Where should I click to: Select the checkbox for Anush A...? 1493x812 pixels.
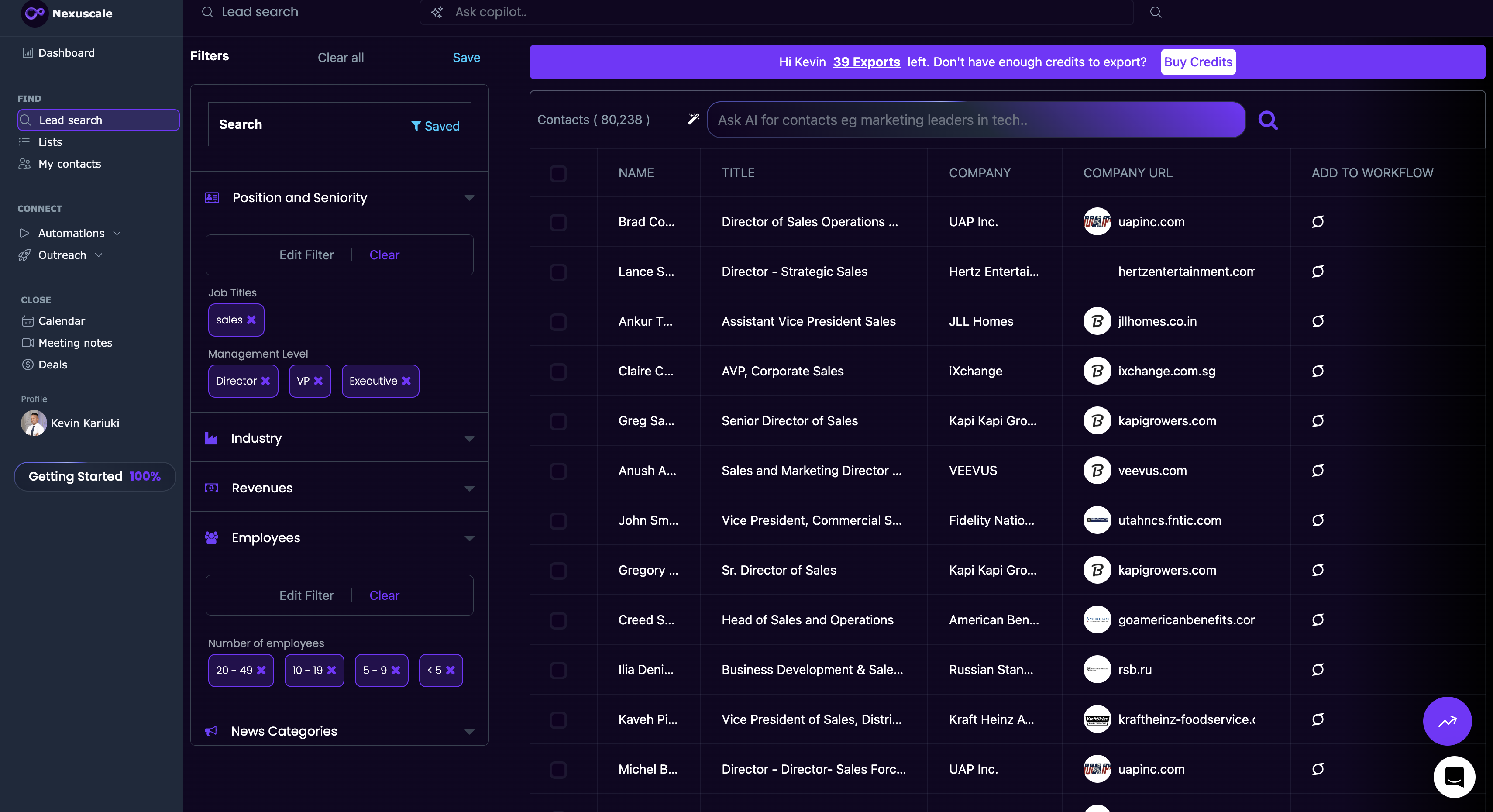coord(558,471)
